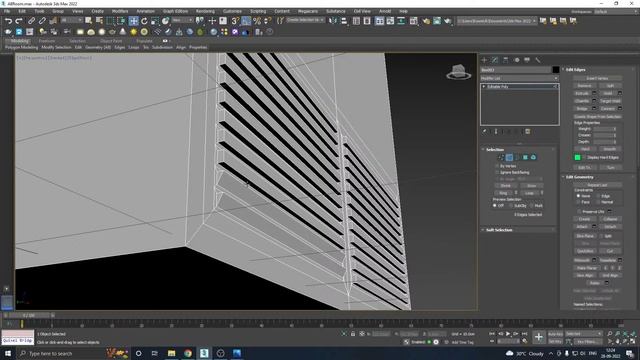640x360 pixels.
Task: Open the Rendering menu
Action: (205, 11)
